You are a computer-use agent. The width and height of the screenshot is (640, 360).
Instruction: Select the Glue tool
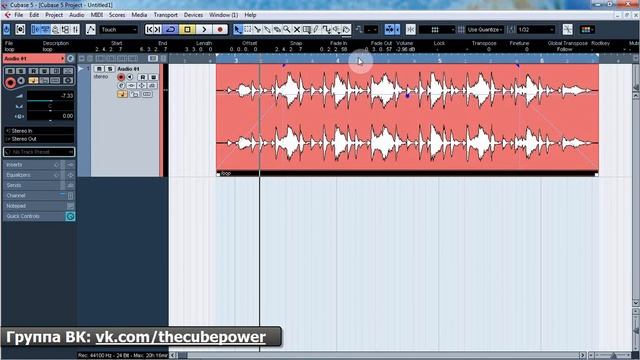267,29
